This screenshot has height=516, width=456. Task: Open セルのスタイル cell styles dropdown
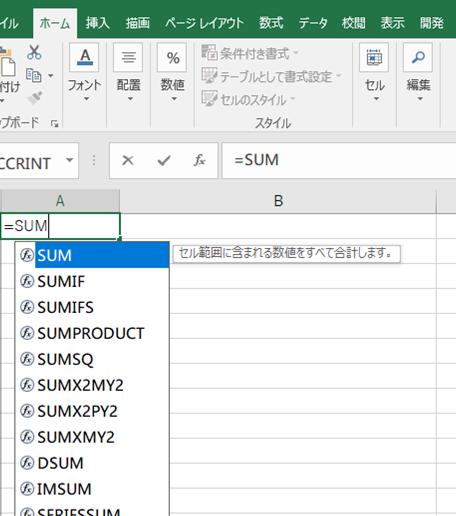(x=249, y=99)
